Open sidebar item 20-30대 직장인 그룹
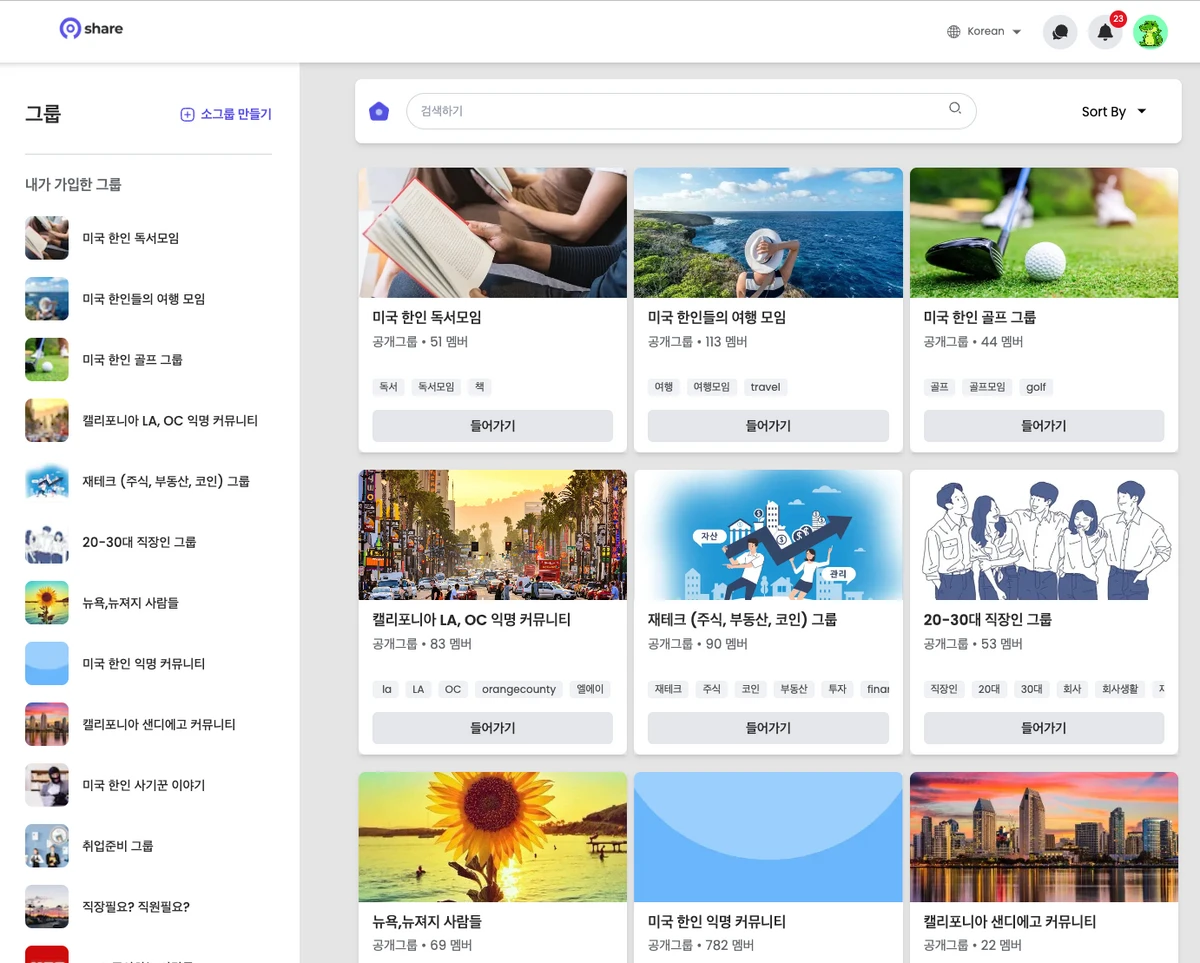Screen dimensions: 1200x963 point(148,542)
